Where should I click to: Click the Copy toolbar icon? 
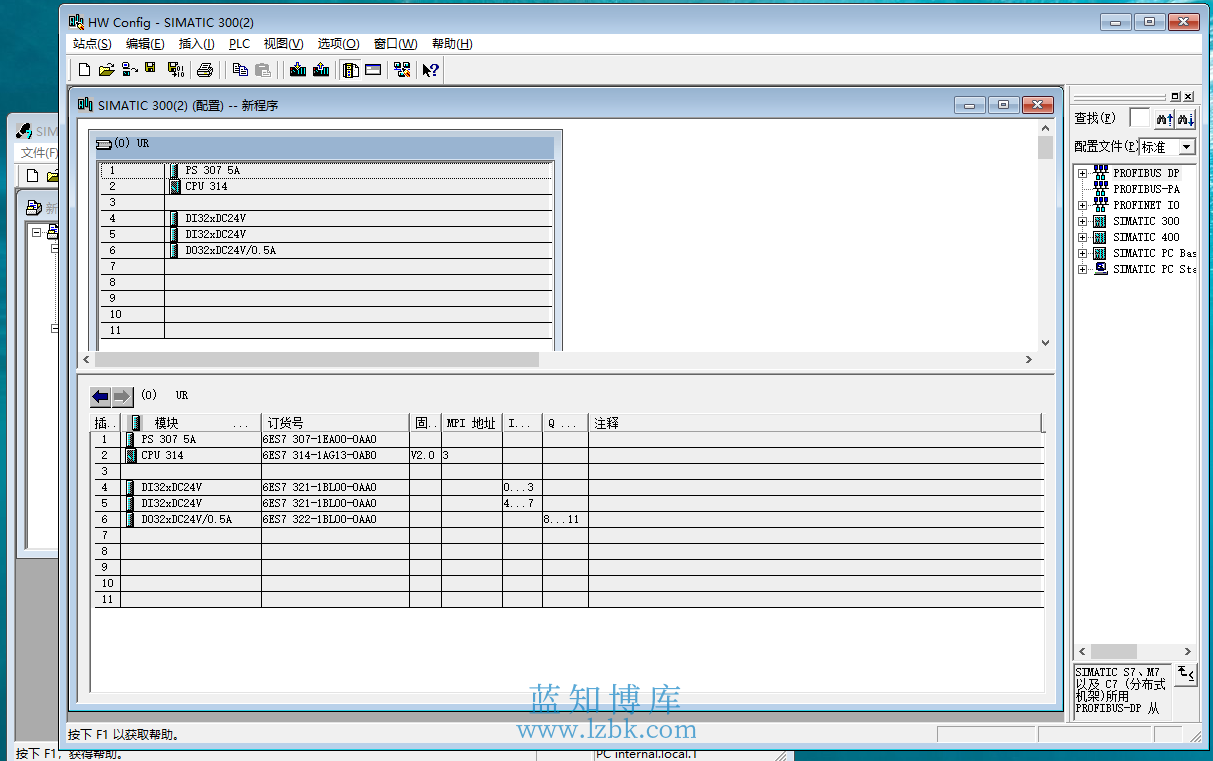(240, 70)
